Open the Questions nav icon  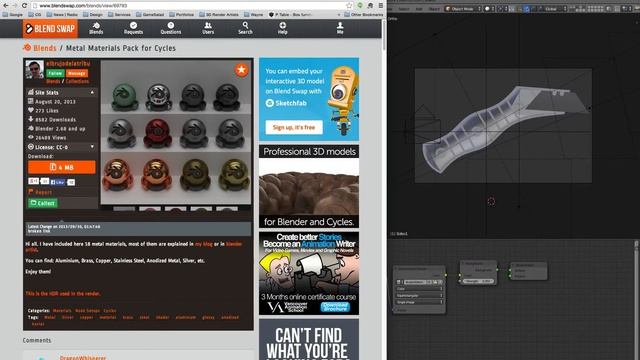tap(171, 28)
